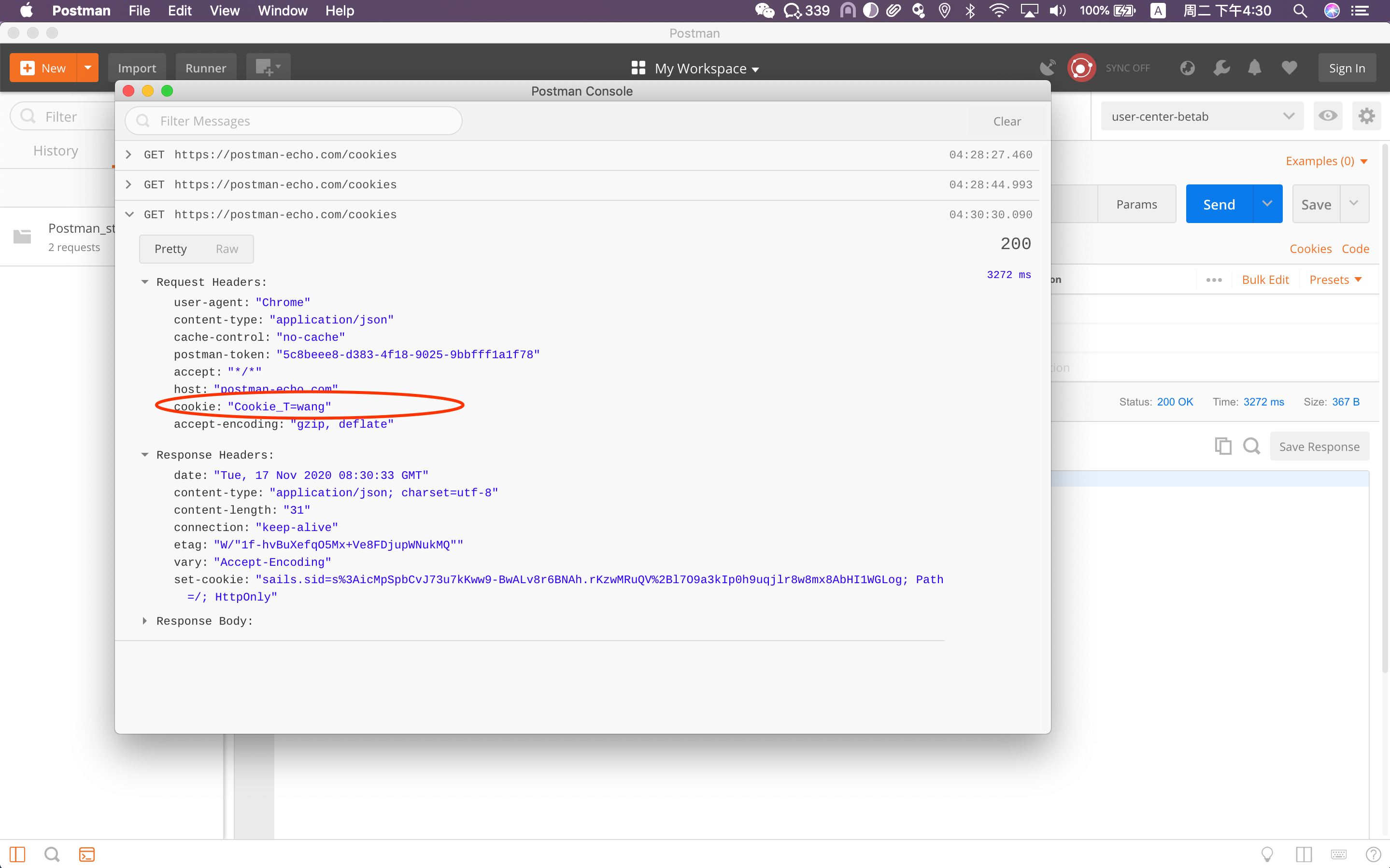Viewport: 1390px width, 868px height.
Task: Open keyboard shortcuts icon in status bar
Action: coord(1339,854)
